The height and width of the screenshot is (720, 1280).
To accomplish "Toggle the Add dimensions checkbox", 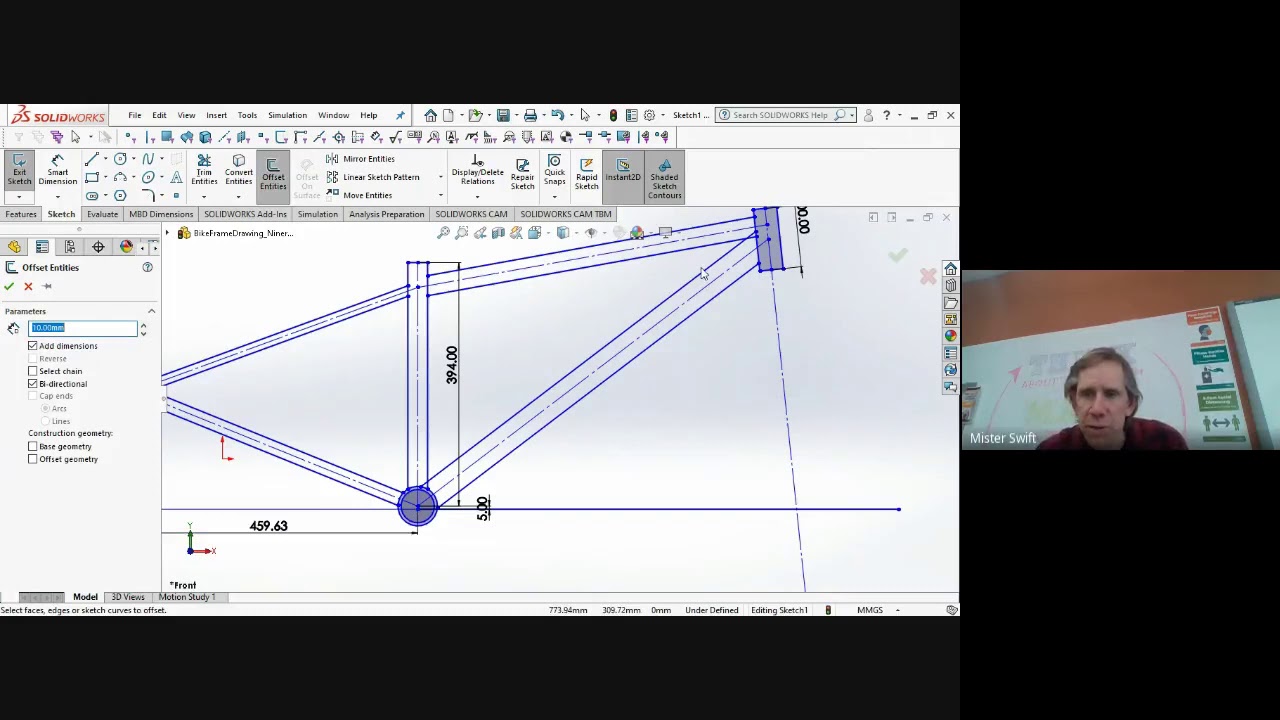I will click(33, 346).
